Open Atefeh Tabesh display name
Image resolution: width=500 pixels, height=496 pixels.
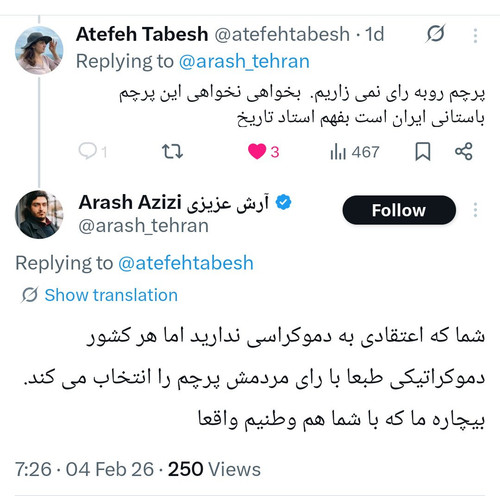coord(142,34)
